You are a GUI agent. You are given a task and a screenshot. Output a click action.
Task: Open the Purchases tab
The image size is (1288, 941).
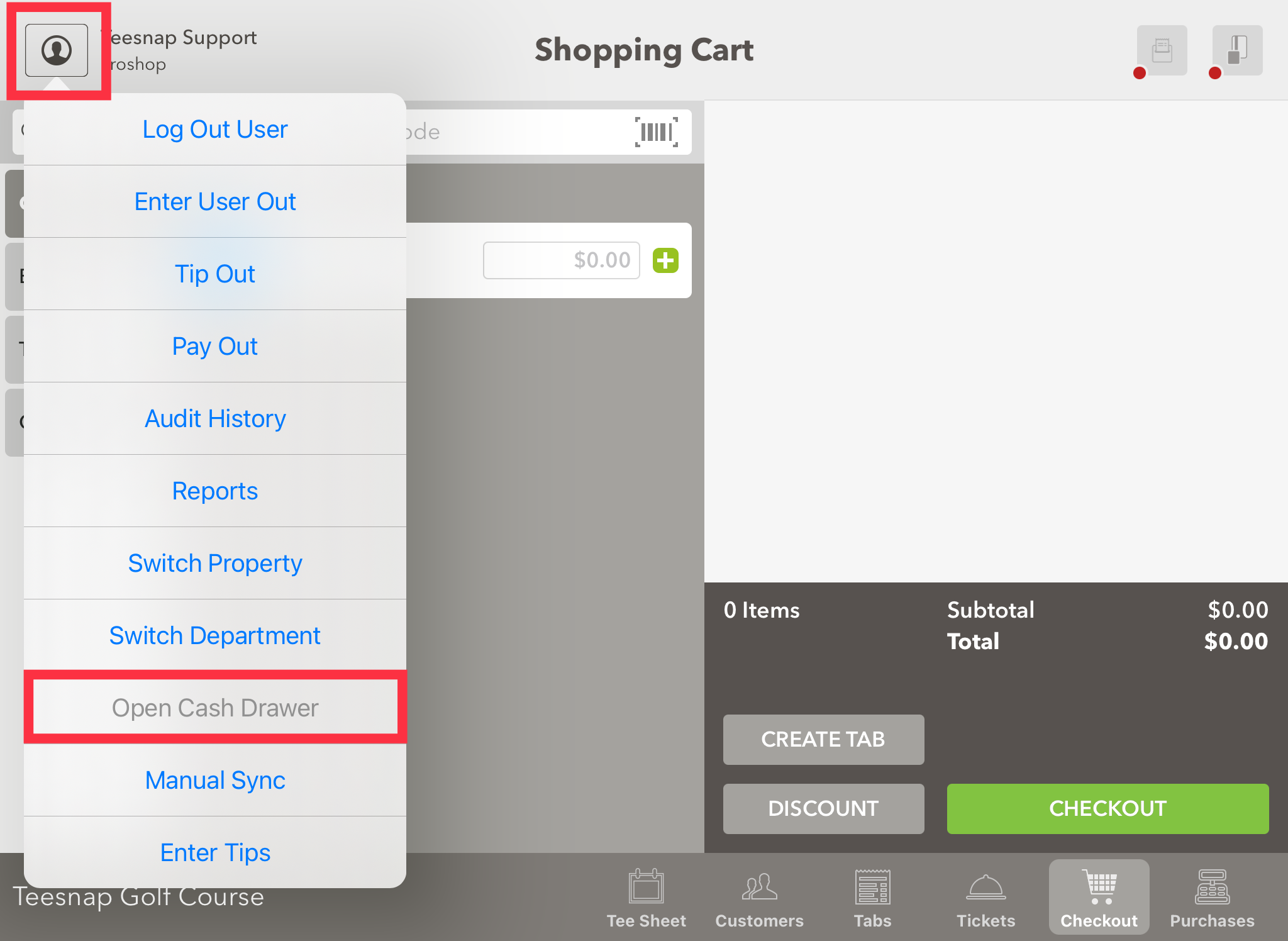click(x=1212, y=898)
